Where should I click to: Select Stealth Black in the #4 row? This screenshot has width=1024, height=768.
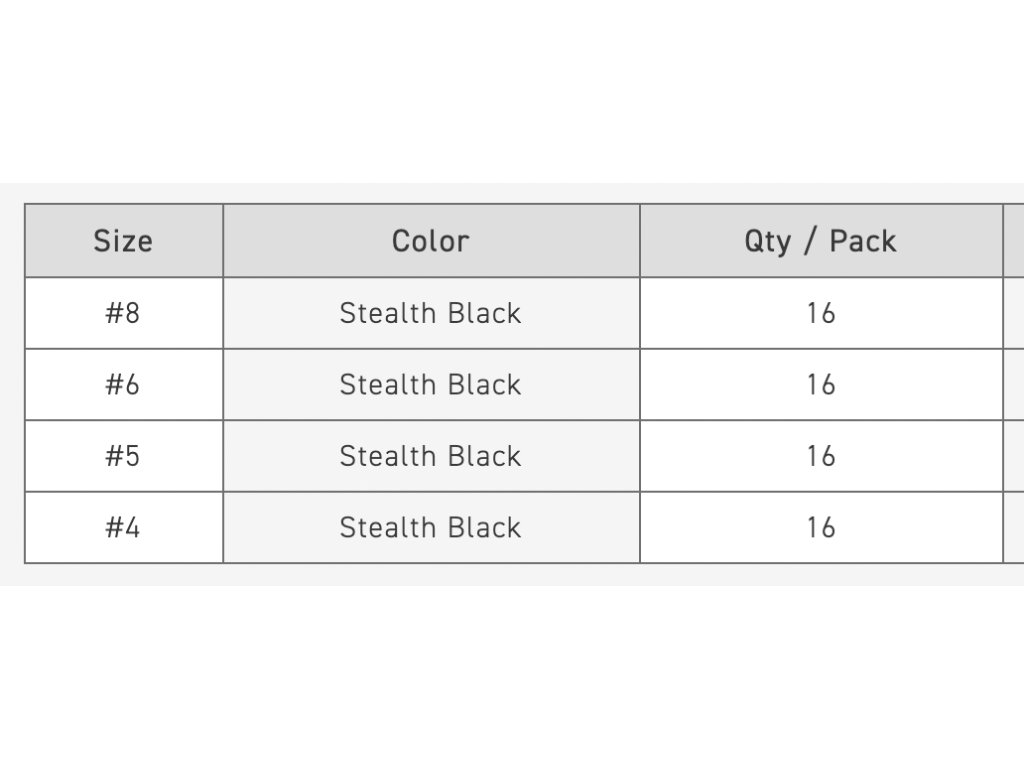430,527
